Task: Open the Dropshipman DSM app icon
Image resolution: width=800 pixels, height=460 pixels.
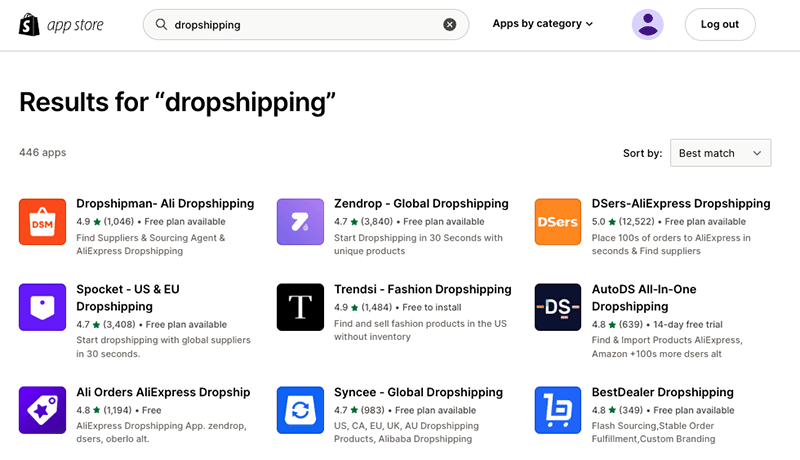Action: 42,222
